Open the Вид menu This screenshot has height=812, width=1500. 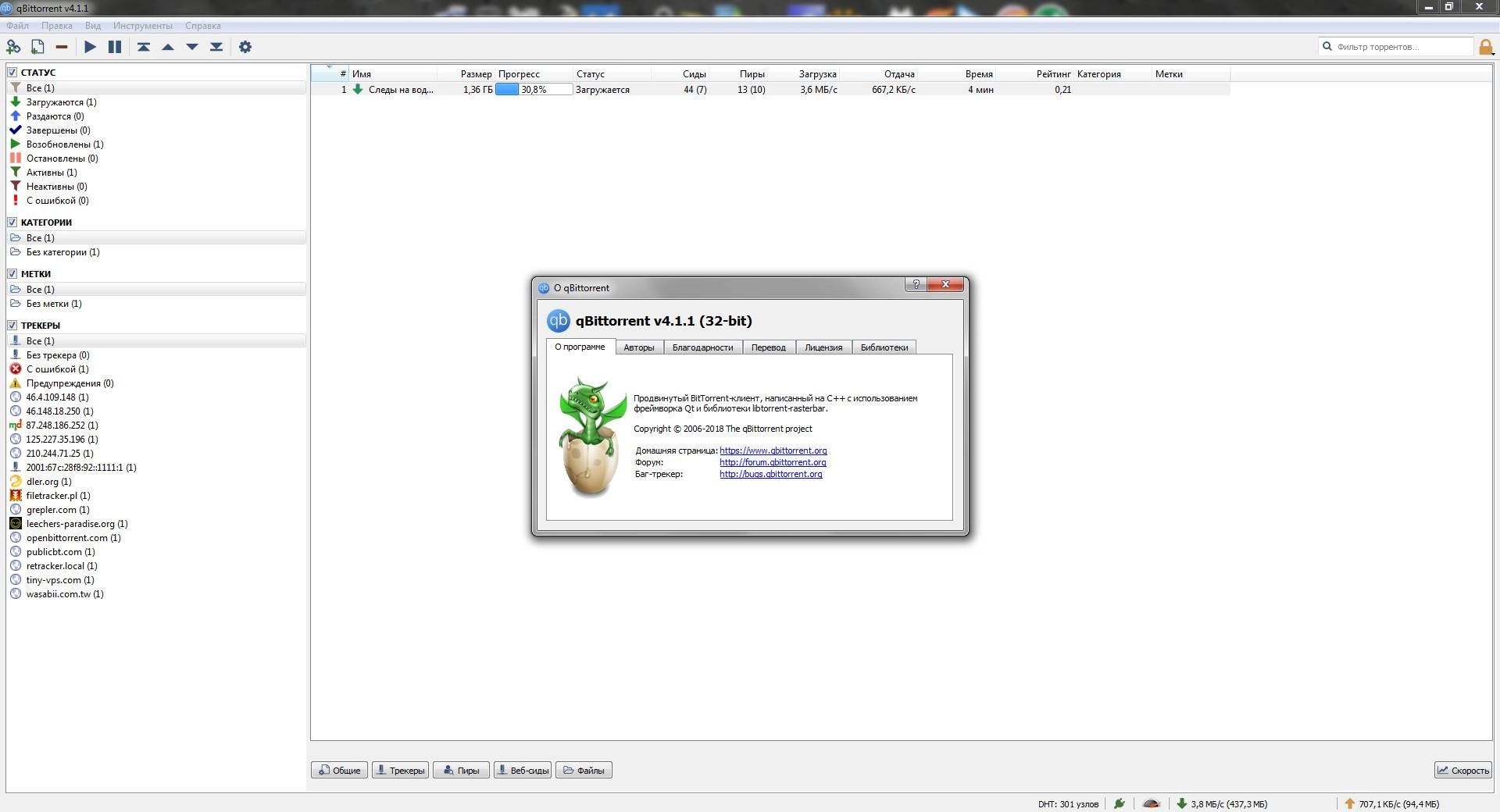coord(92,26)
